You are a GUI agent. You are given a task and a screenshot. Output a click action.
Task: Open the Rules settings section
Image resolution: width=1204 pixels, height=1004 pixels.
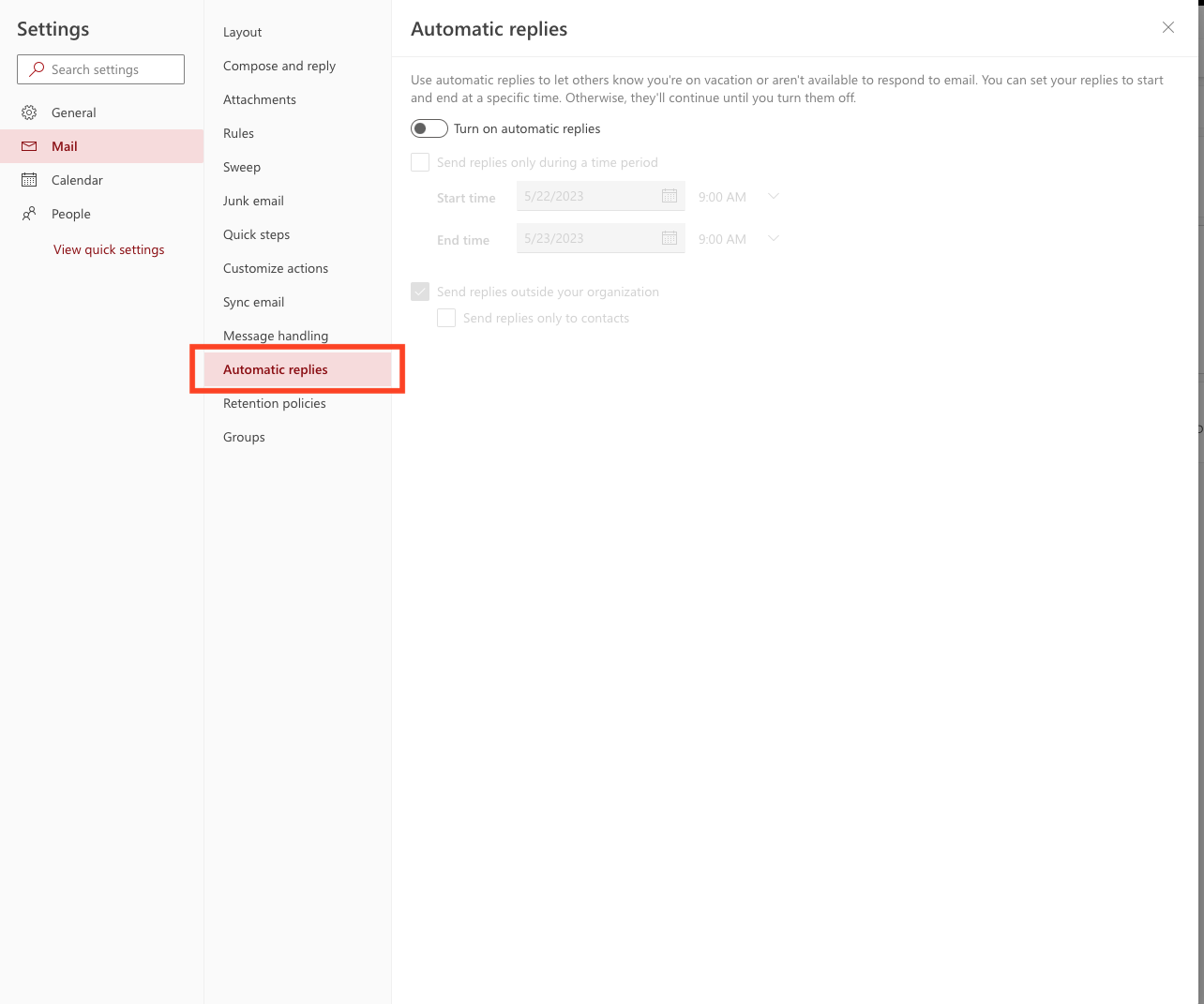coord(238,133)
